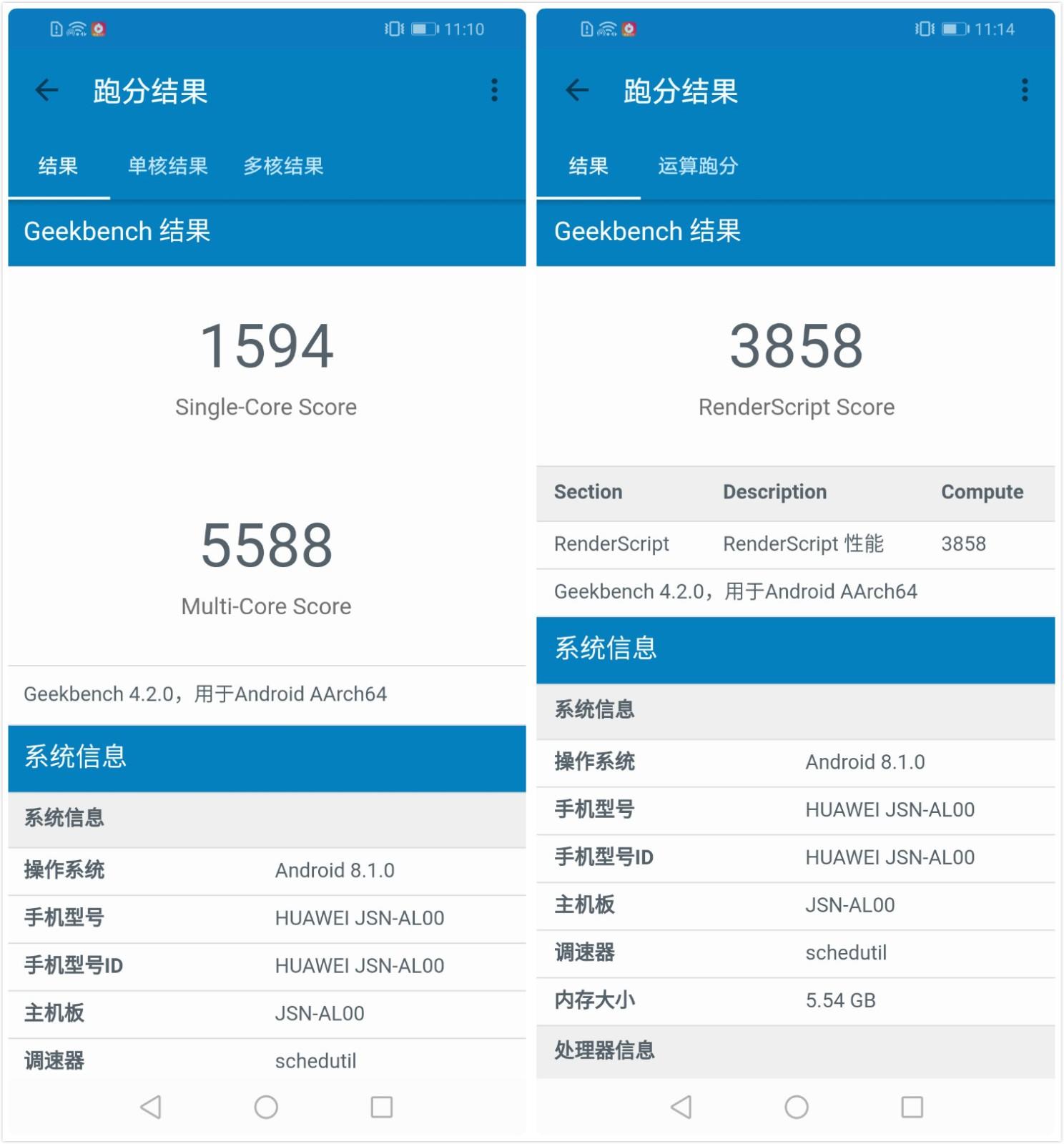Tap the Compute column header
1064x1144 pixels.
[x=982, y=492]
